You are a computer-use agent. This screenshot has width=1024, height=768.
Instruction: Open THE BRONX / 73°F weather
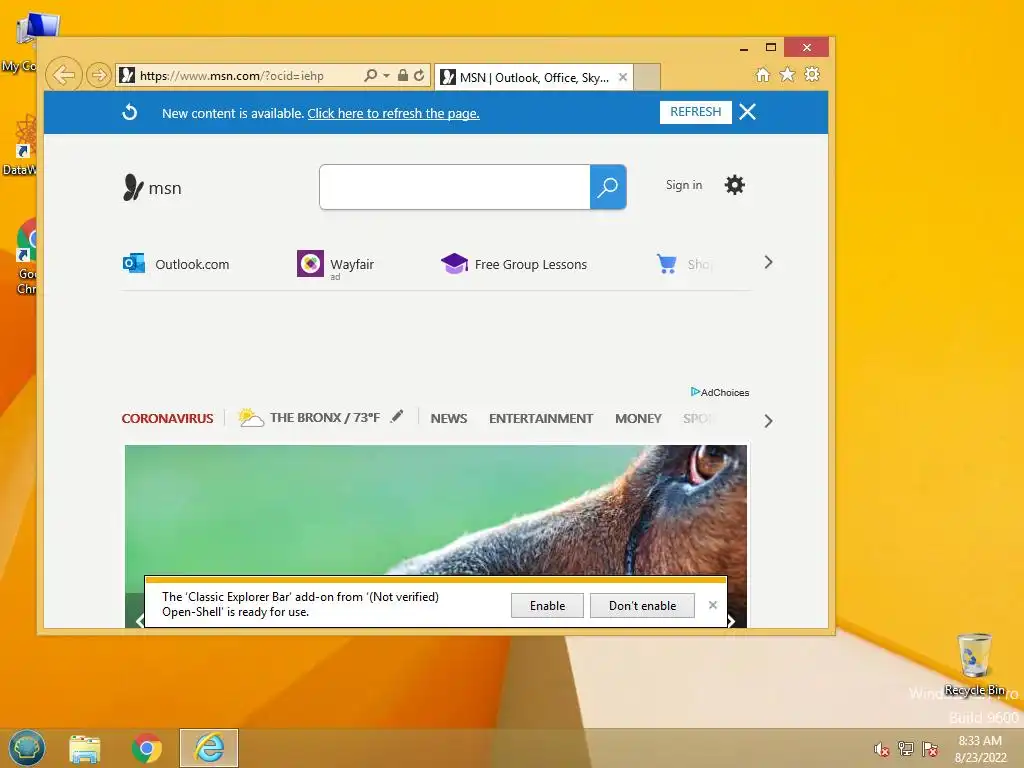click(x=309, y=417)
